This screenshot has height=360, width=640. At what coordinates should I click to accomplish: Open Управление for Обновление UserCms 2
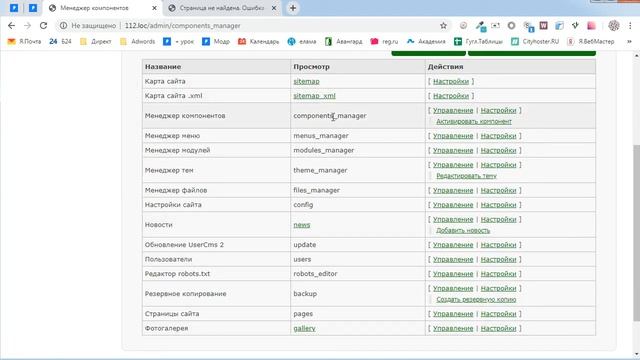tap(453, 244)
